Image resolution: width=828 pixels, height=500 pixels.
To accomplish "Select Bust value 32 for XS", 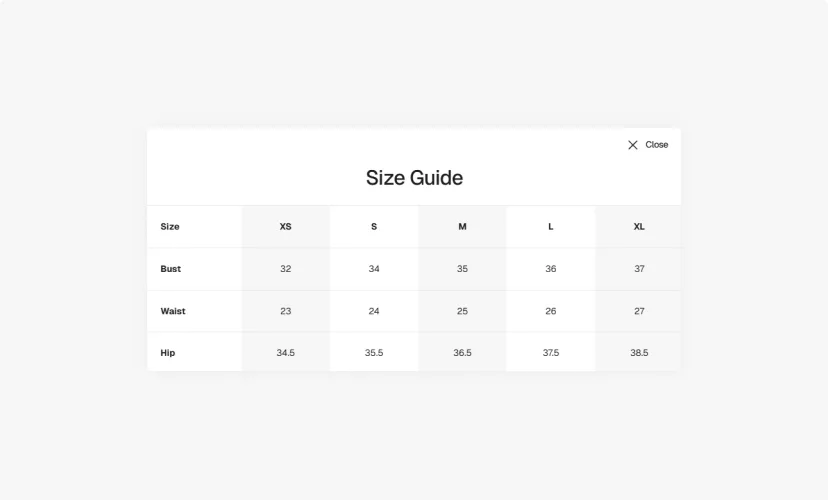I will click(x=286, y=269).
